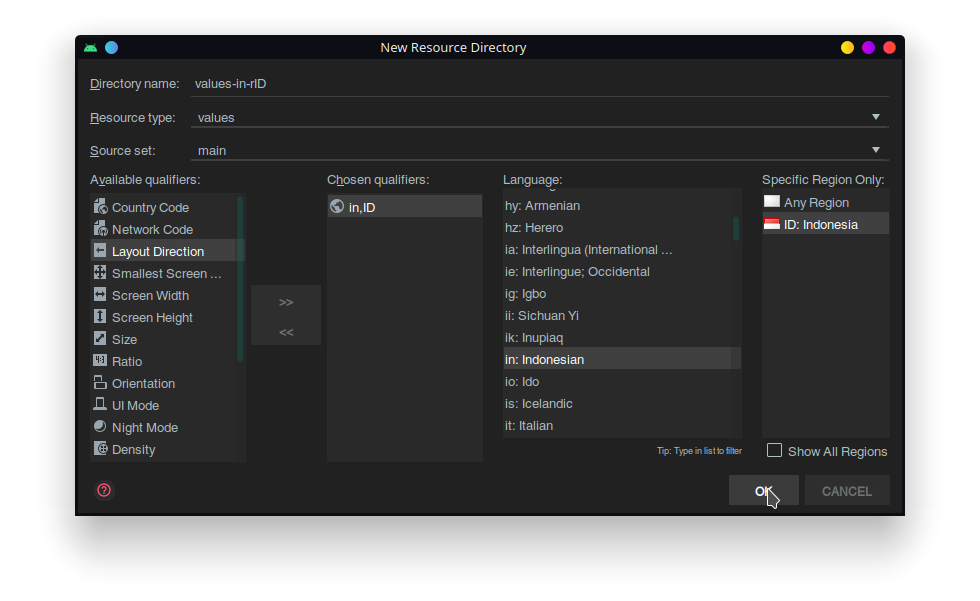Open help with the question mark icon
Image resolution: width=980 pixels, height=601 pixels.
[104, 490]
